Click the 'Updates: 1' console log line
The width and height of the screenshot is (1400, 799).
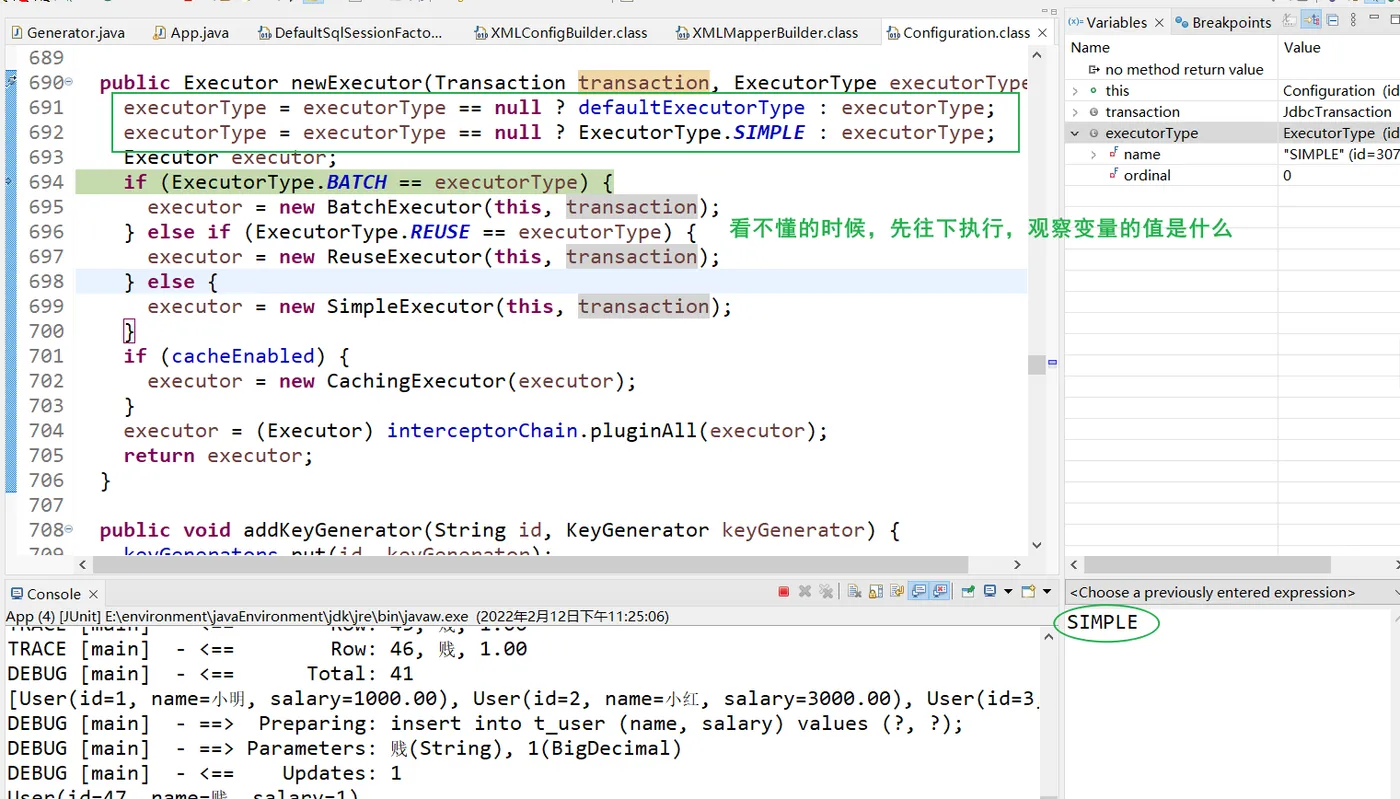click(204, 773)
